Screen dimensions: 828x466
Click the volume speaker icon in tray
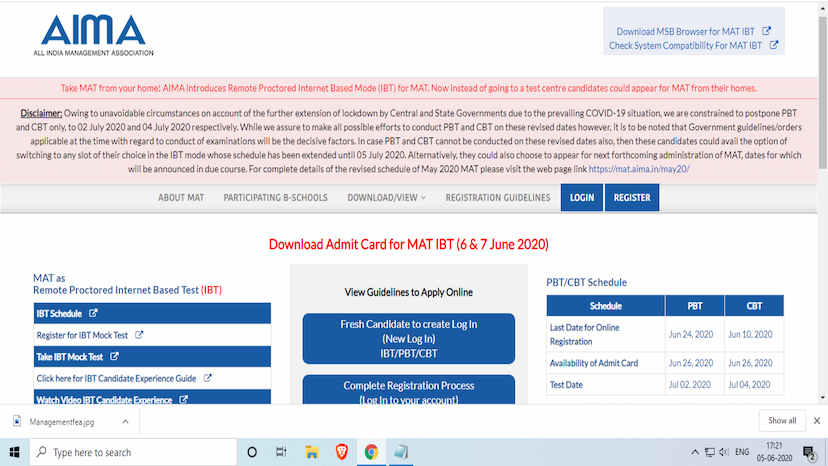click(724, 452)
